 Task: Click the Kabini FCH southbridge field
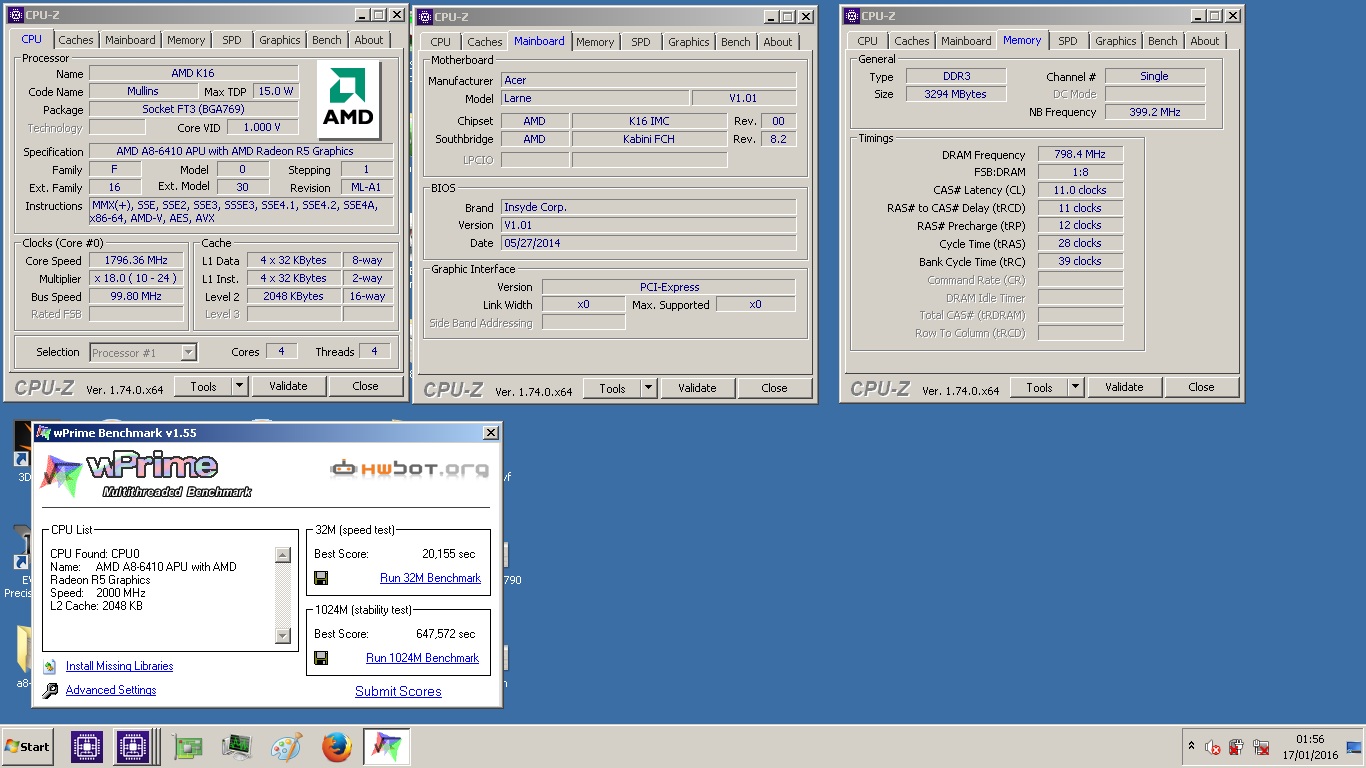pos(649,139)
